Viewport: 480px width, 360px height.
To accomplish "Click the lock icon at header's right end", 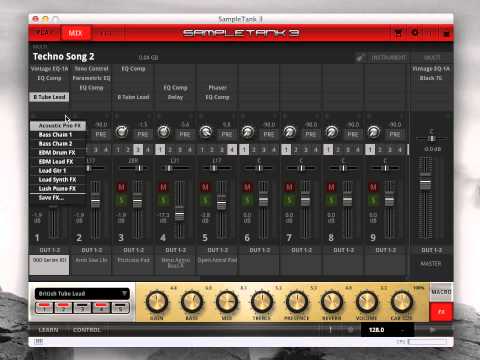I will (446, 33).
